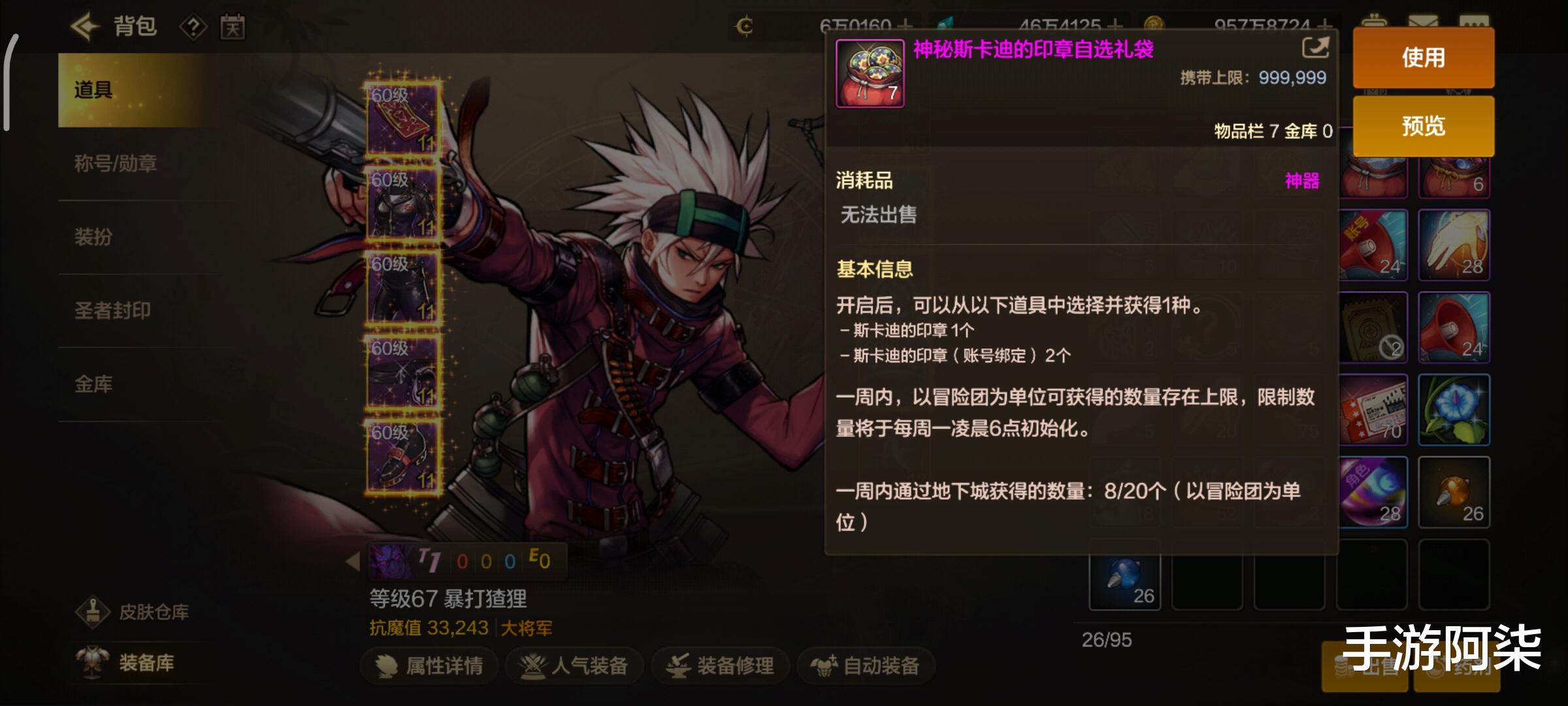The image size is (1568, 706).
Task: Tap the back arrow beside 背包
Action: click(x=85, y=27)
